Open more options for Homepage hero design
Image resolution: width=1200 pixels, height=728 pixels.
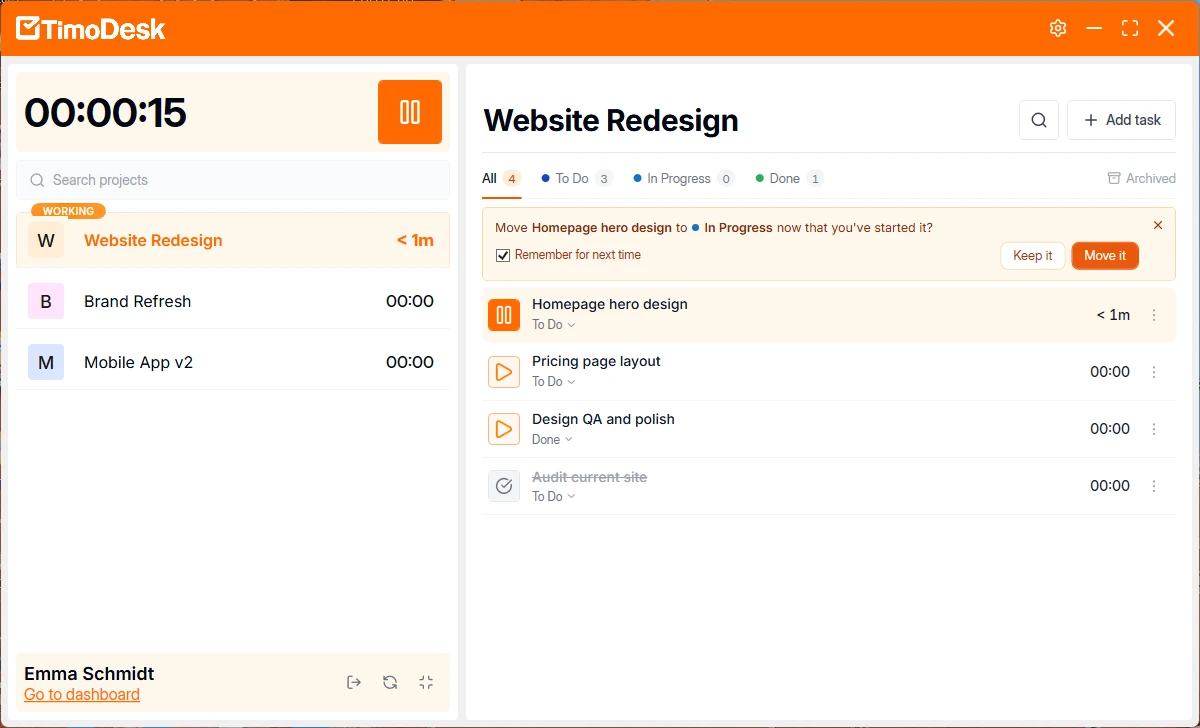tap(1154, 315)
